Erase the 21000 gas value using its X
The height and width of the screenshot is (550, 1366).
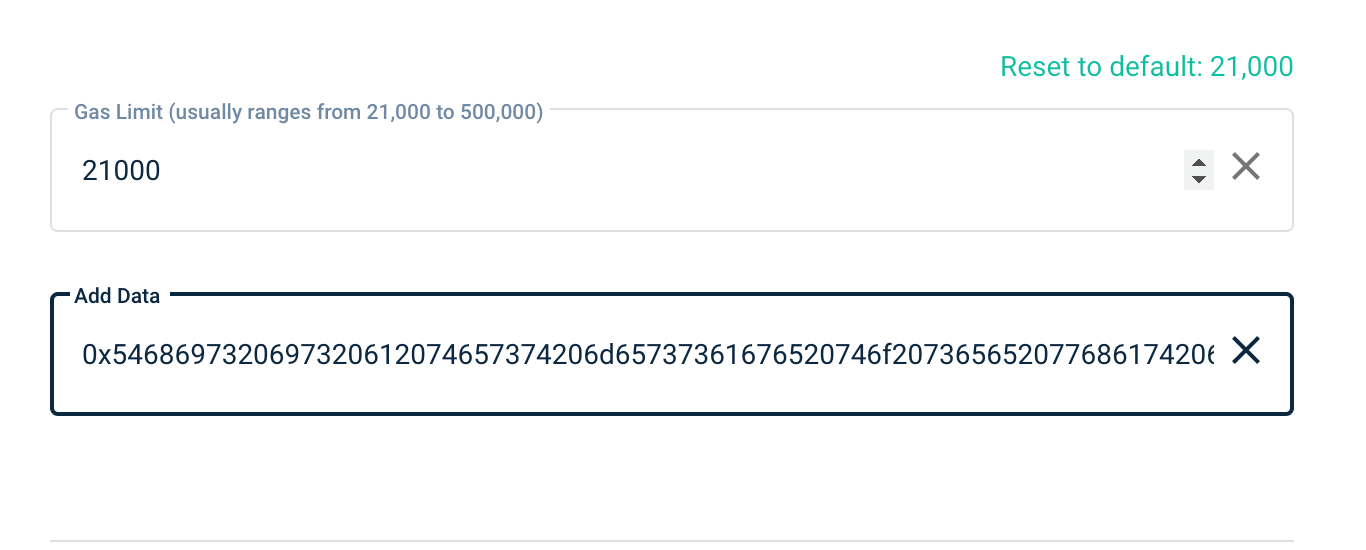click(1245, 166)
